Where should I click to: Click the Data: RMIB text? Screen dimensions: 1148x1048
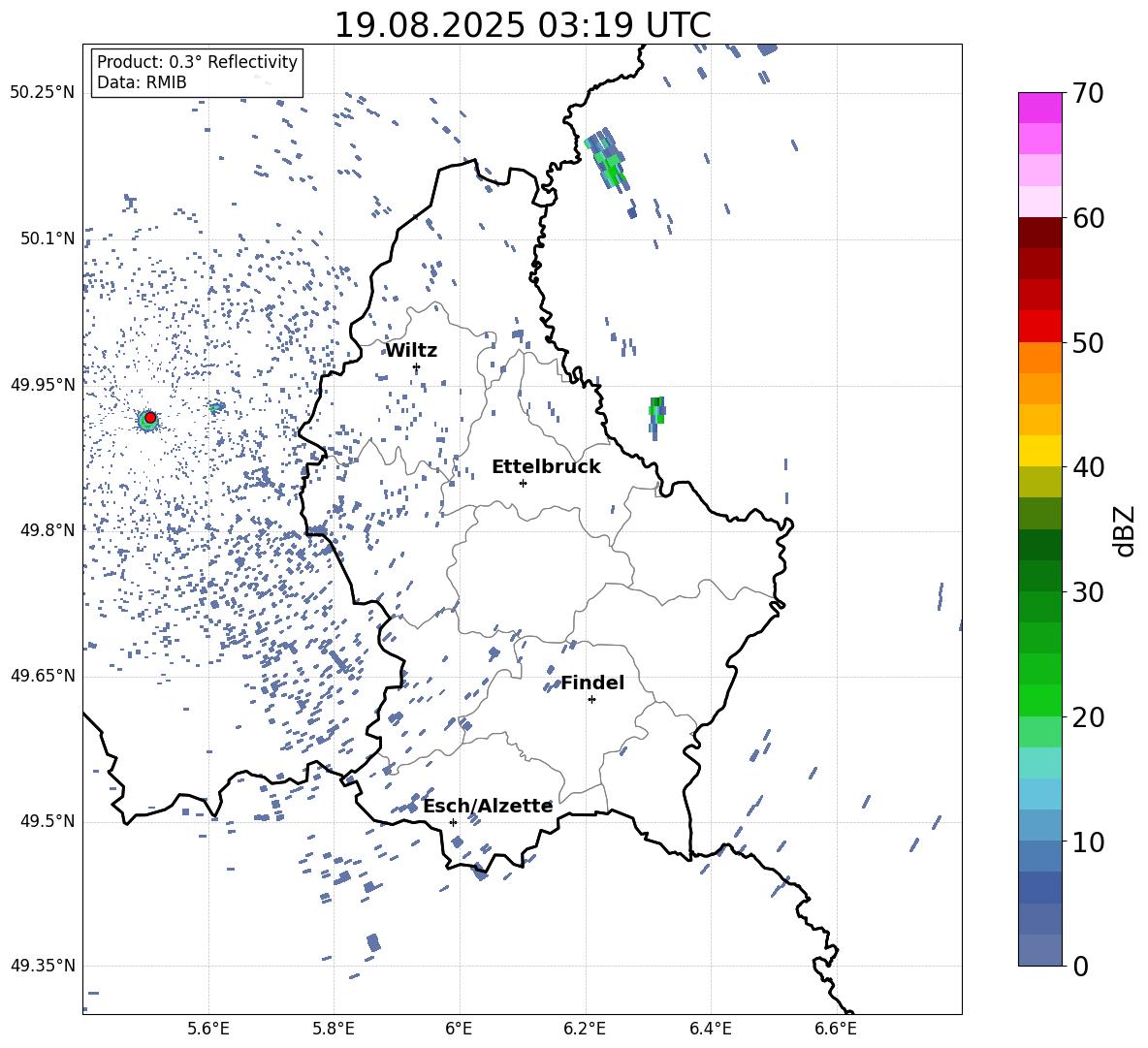[142, 82]
